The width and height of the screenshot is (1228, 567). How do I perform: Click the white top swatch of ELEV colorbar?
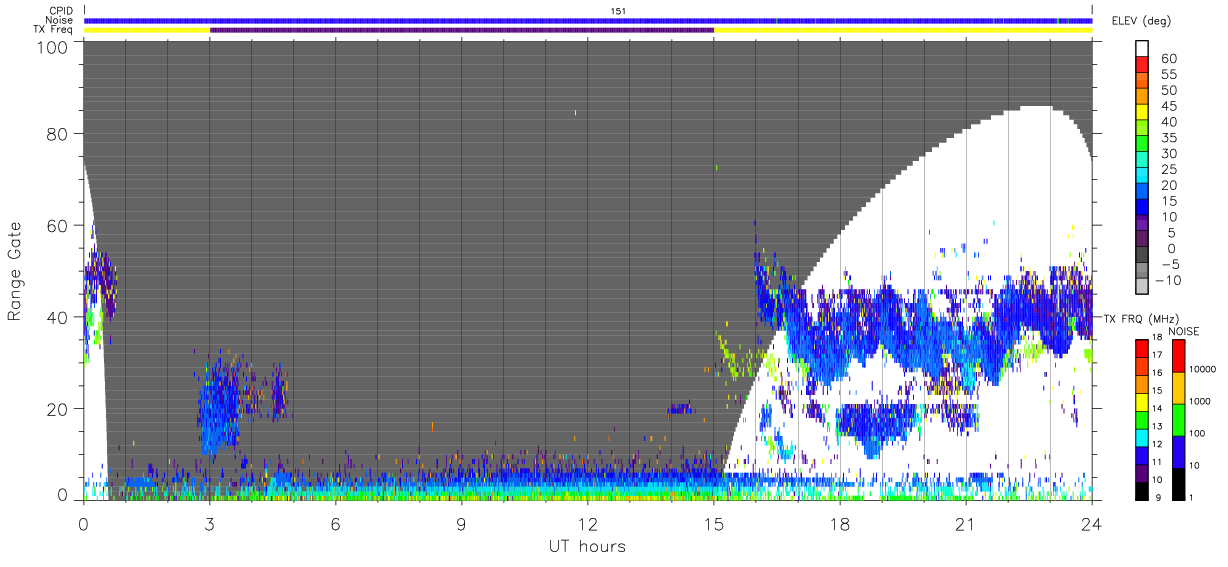pos(1142,49)
